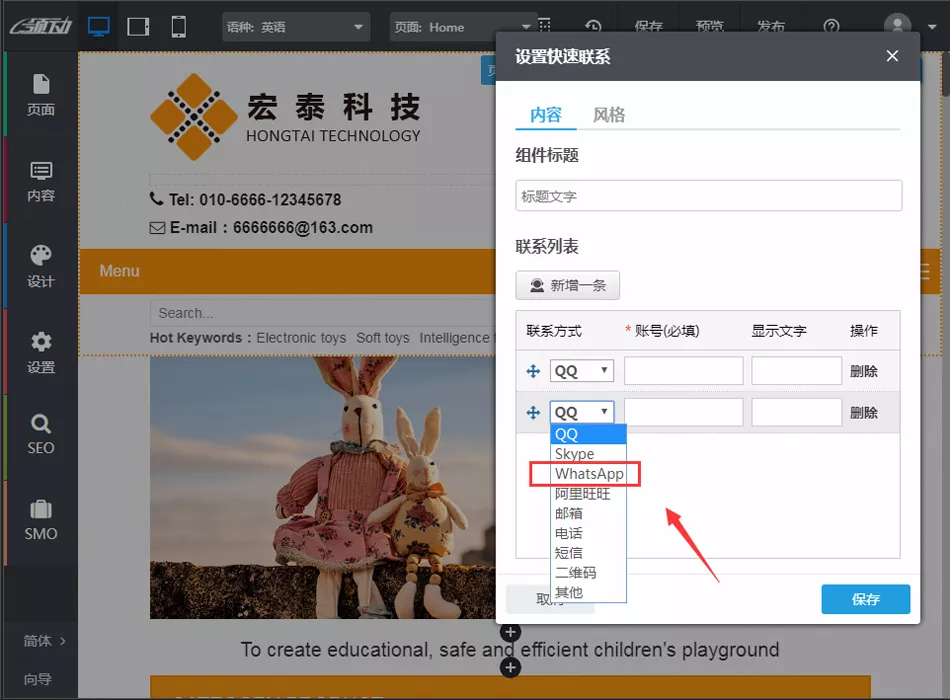The height and width of the screenshot is (700, 950).
Task: Open the first row's QQ contact type dropdown
Action: [x=581, y=371]
